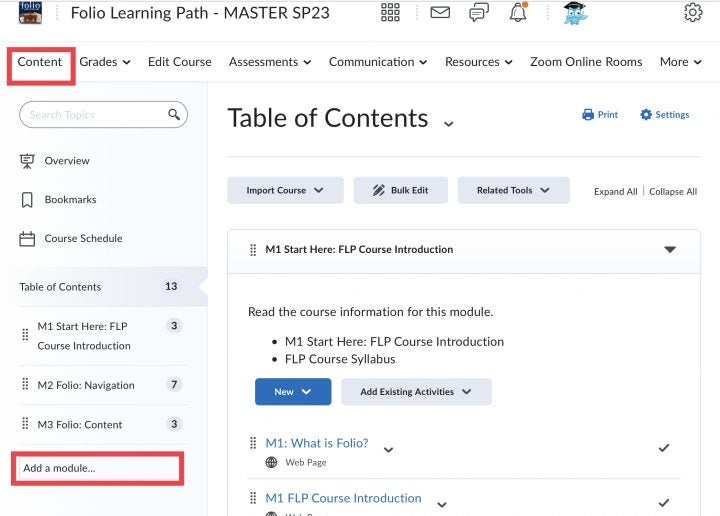This screenshot has width=720, height=516.
Task: Click the Bulk Edit button
Action: pyautogui.click(x=400, y=190)
